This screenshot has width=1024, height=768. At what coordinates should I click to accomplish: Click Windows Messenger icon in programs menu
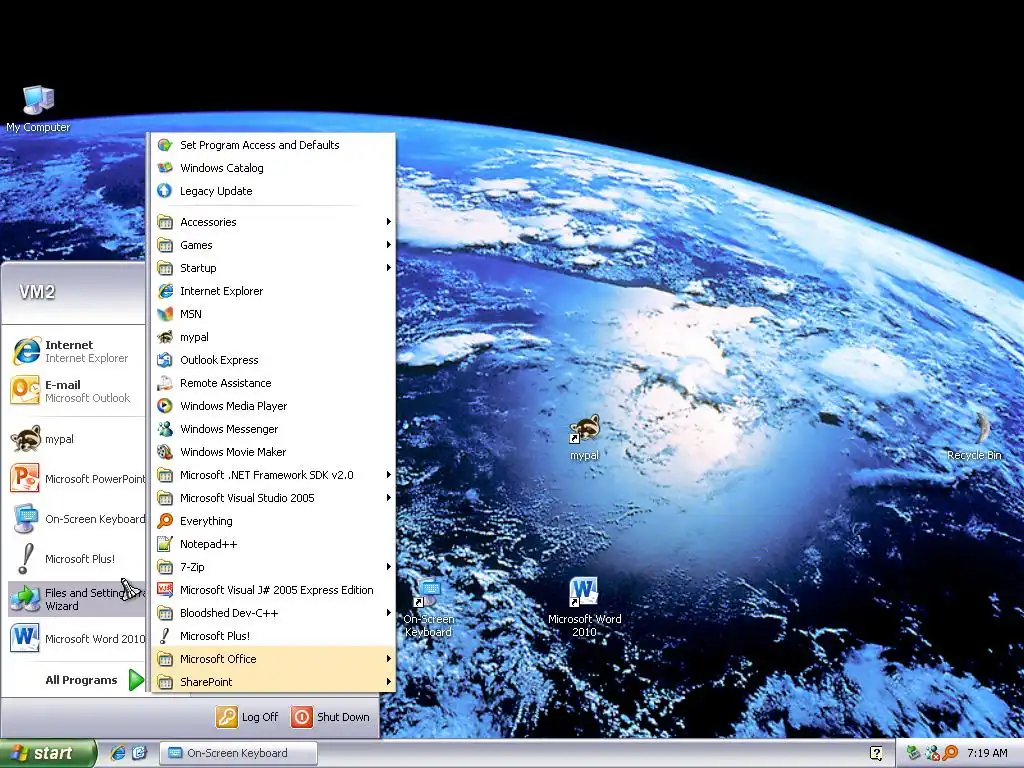[x=165, y=429]
